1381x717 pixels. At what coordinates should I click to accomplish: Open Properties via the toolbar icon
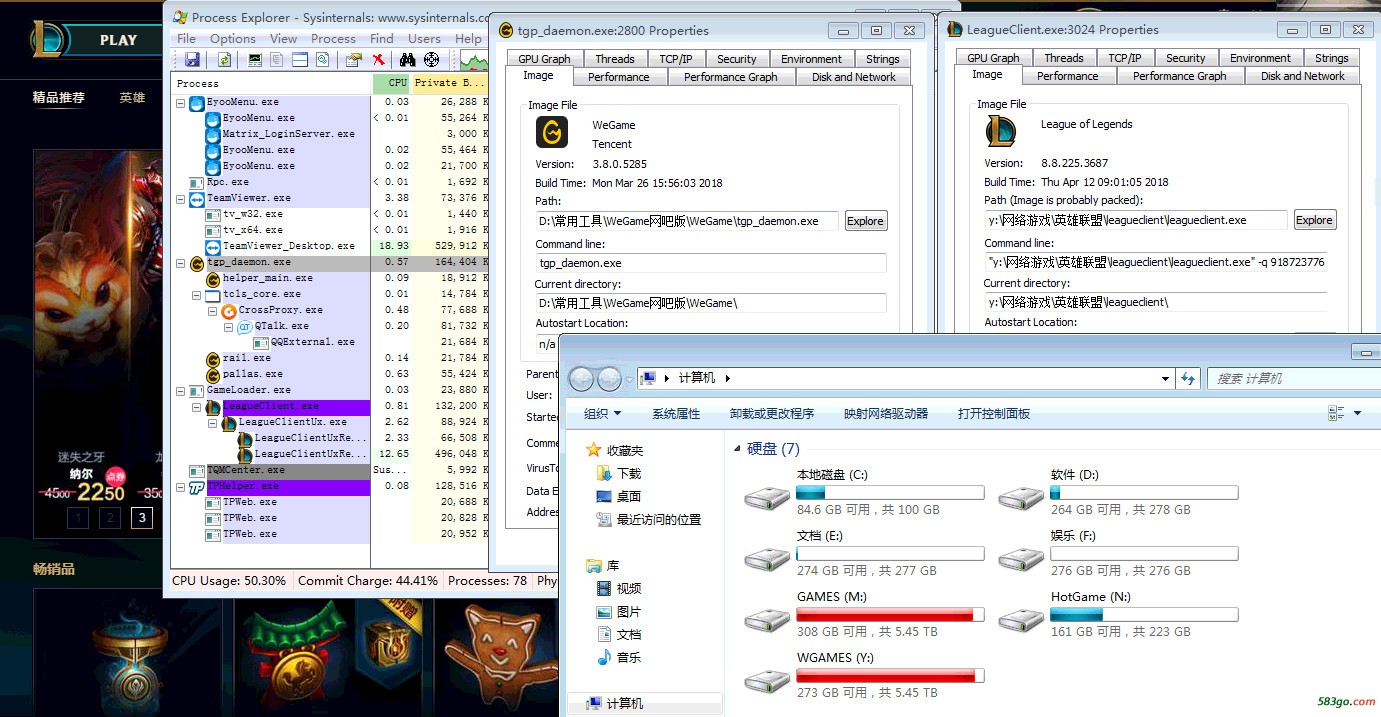[x=353, y=60]
